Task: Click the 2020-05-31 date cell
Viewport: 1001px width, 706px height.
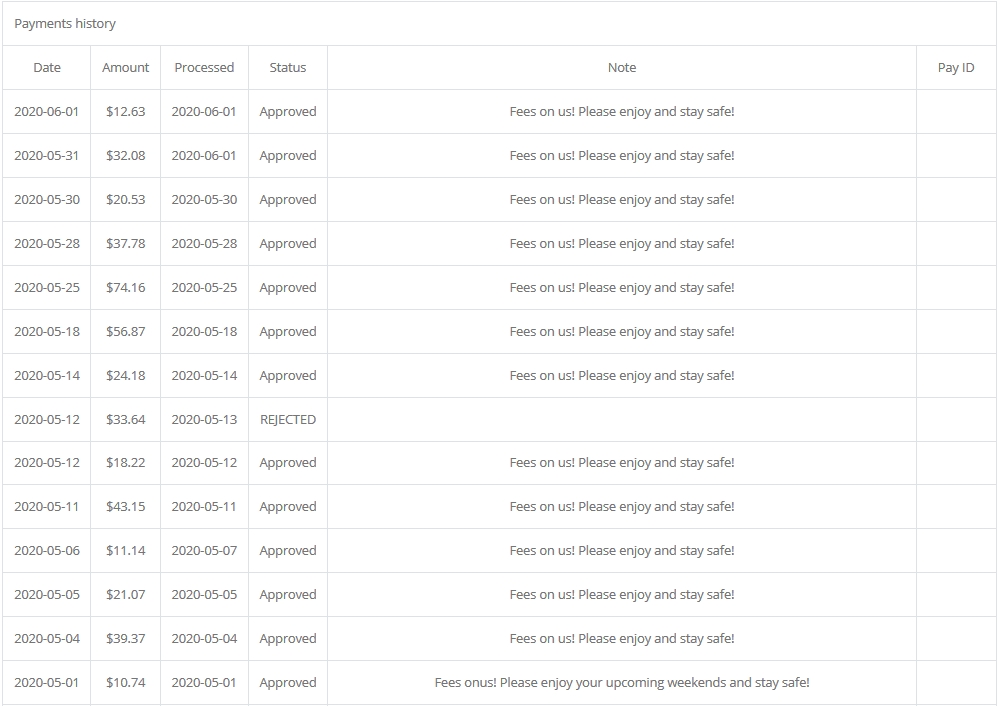Action: 47,156
